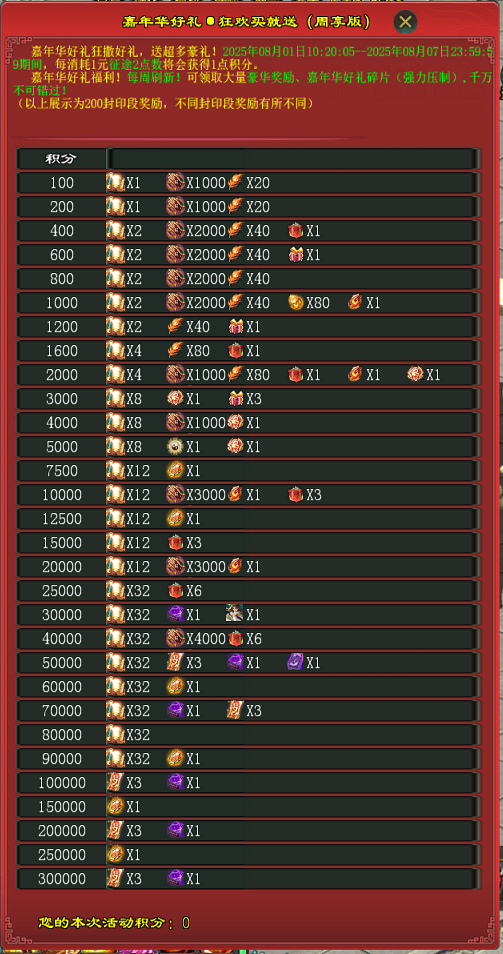Close the carnival gift event window
Viewport: 503px width, 954px height.
point(406,22)
